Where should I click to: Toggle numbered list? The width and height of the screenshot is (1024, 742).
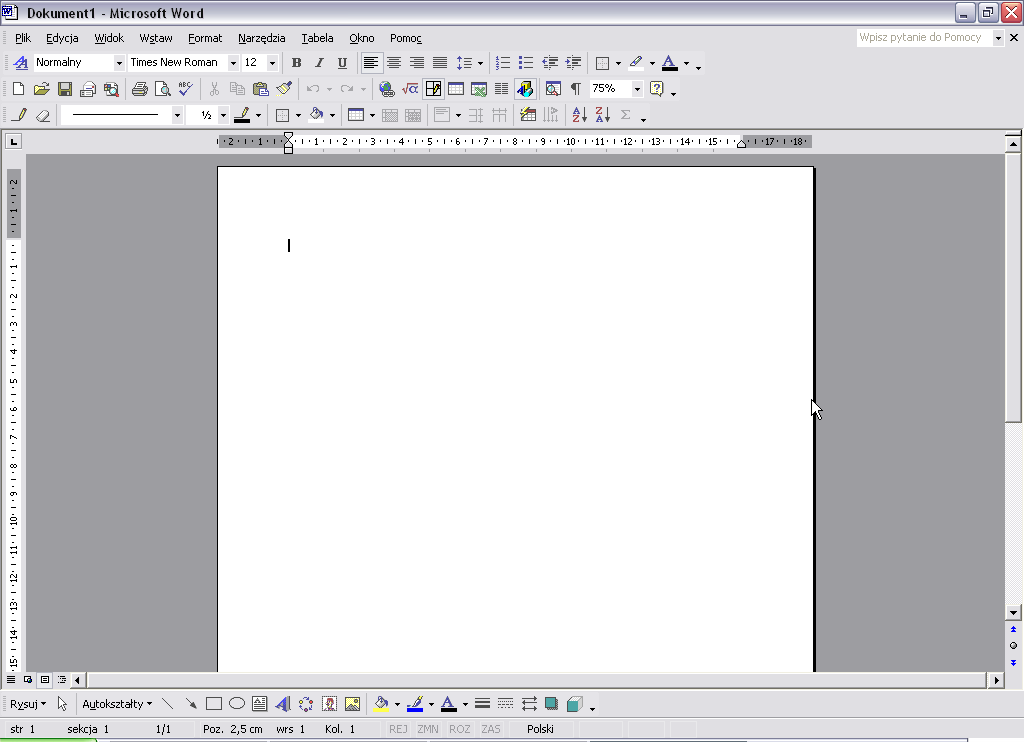click(x=503, y=63)
